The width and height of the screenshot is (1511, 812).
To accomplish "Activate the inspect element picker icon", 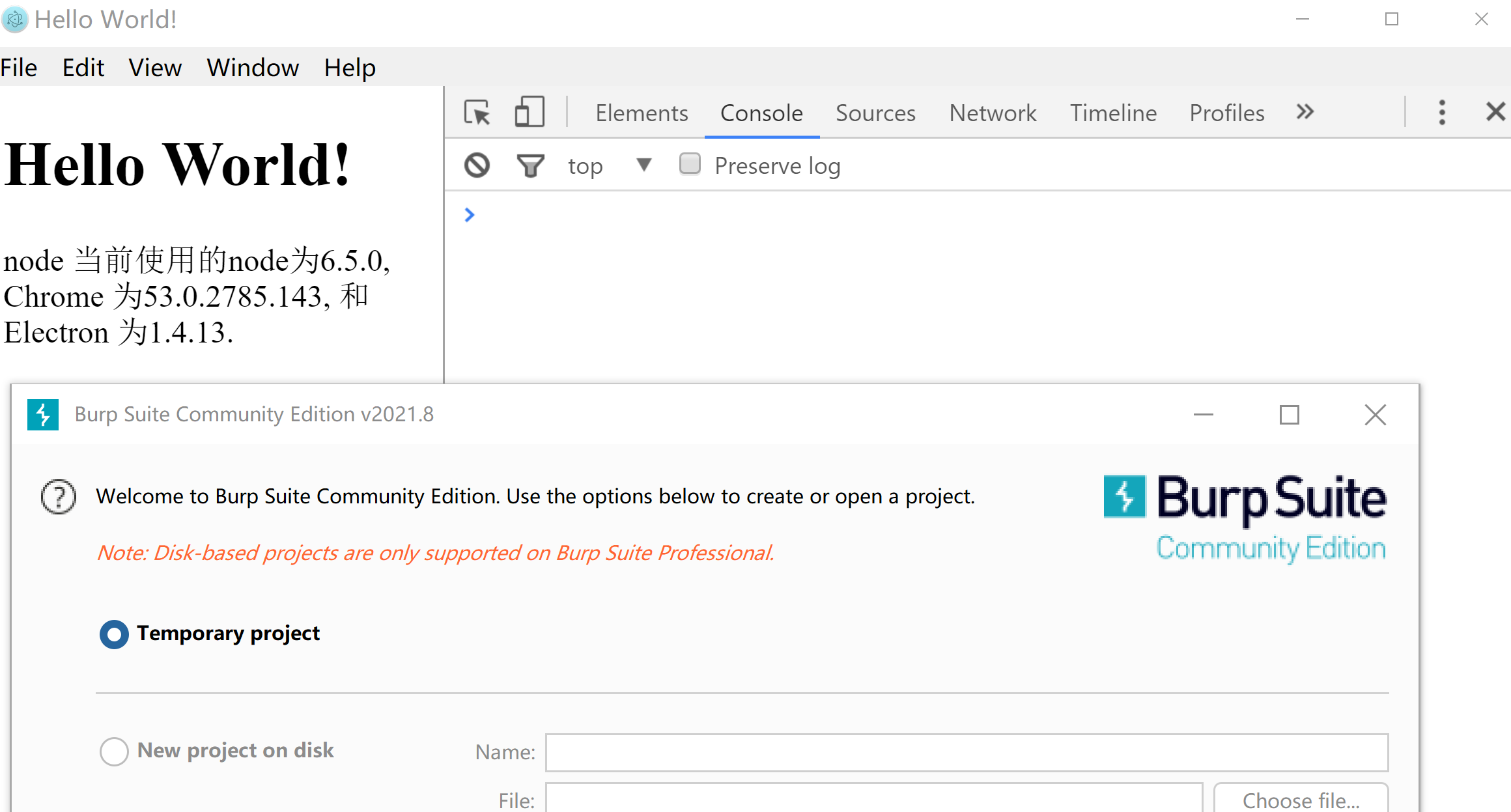I will pyautogui.click(x=477, y=113).
